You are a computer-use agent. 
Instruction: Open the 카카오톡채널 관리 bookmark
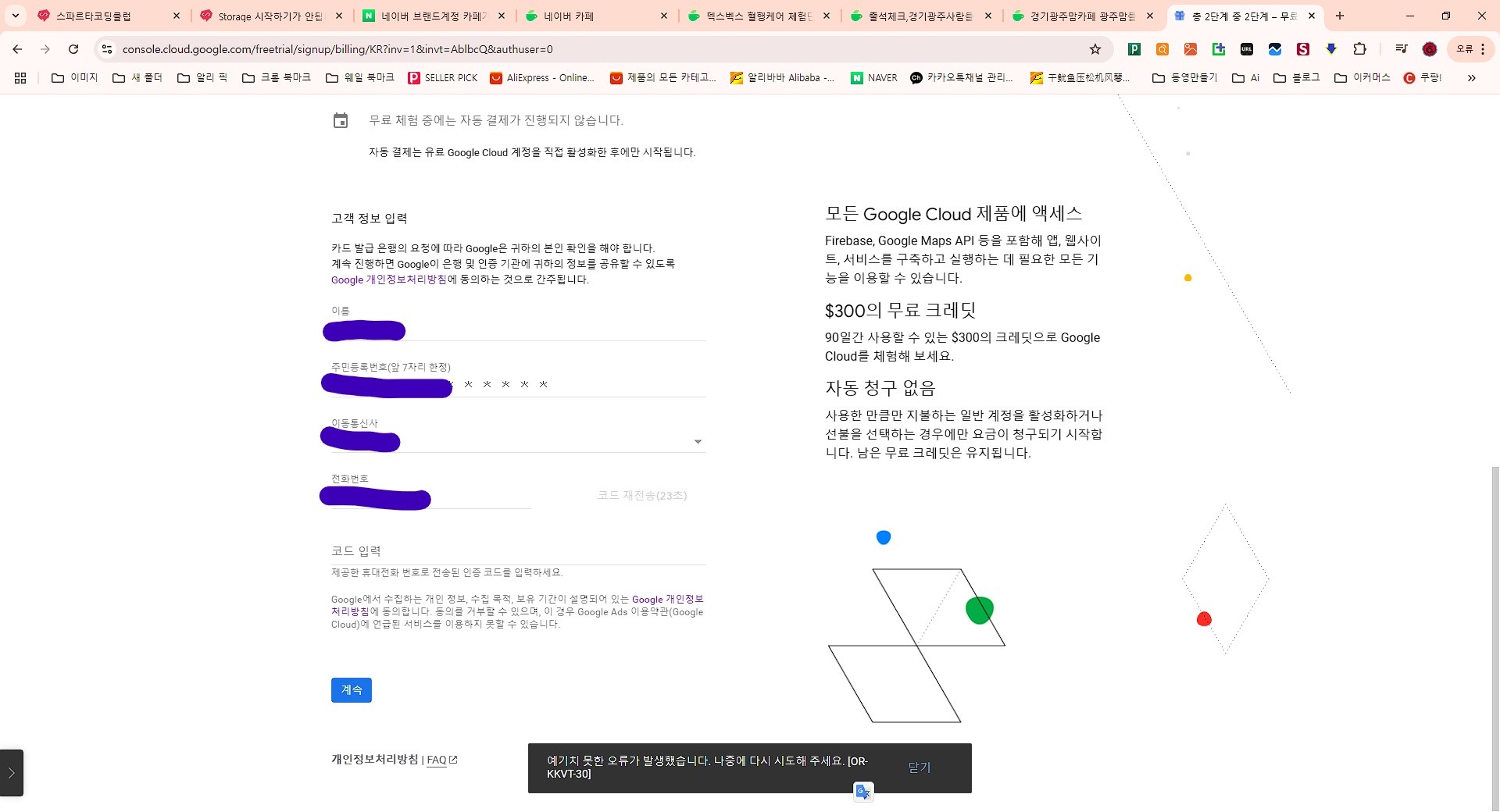pos(962,78)
